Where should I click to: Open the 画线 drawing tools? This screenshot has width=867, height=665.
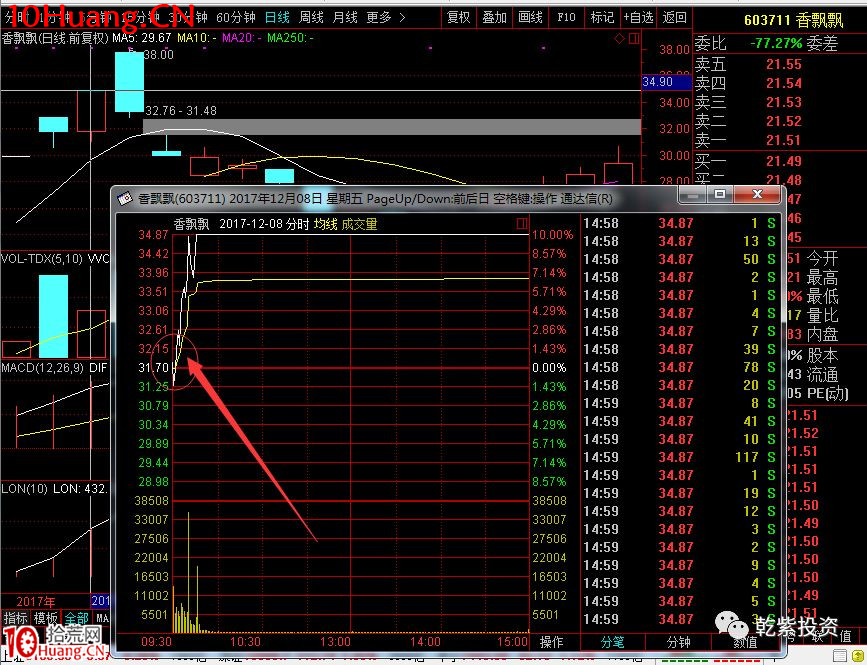pos(530,18)
